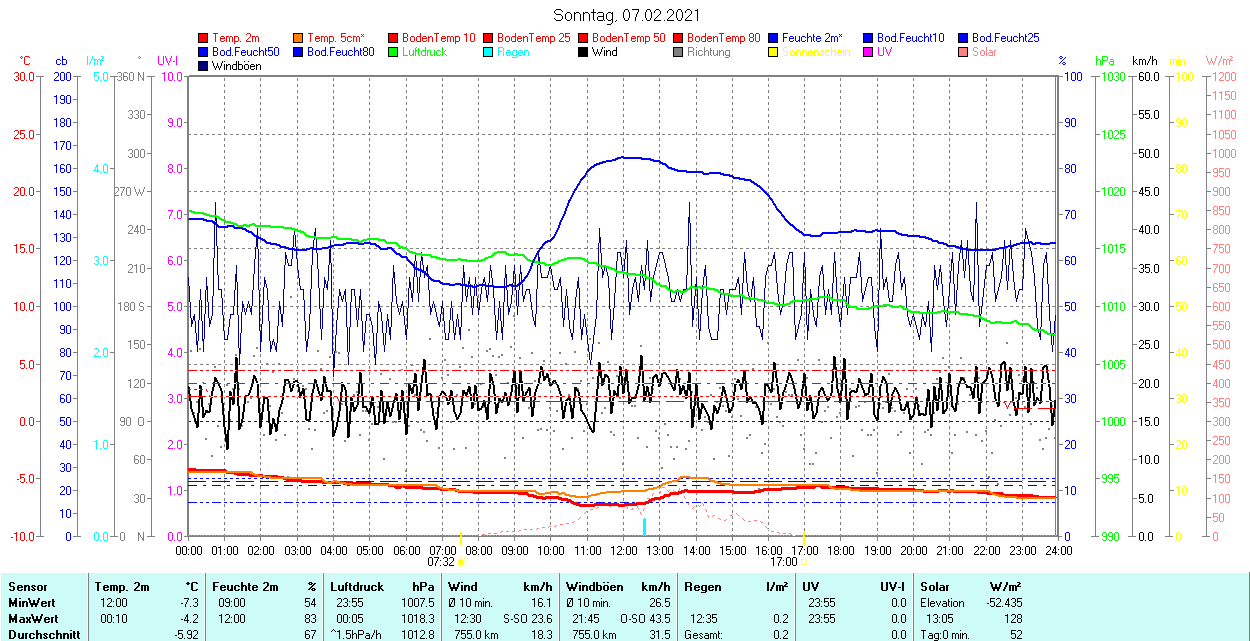The width and height of the screenshot is (1250, 641).
Task: Click the BodenTemp 50 legend label
Action: coord(629,38)
